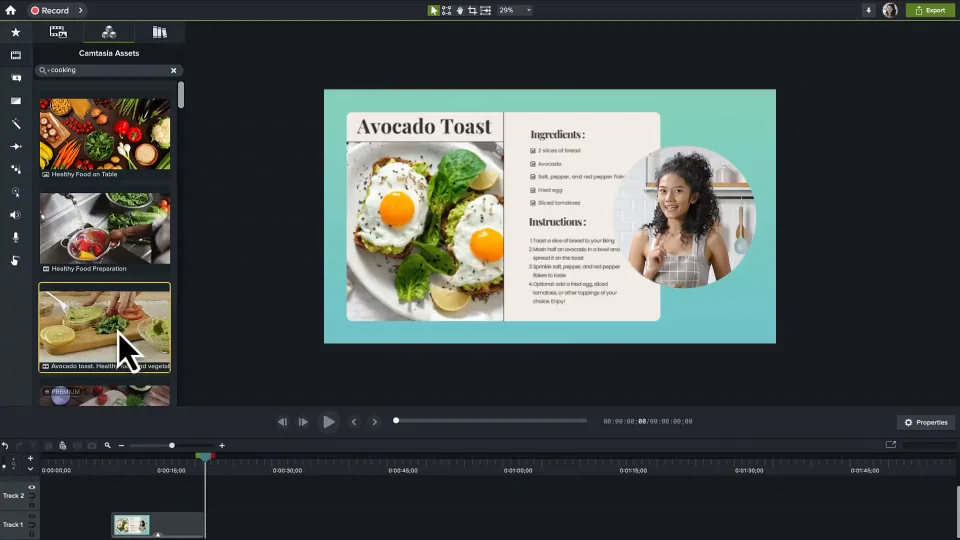The width and height of the screenshot is (960, 540).
Task: Activate the Pan hand tool
Action: pyautogui.click(x=459, y=10)
